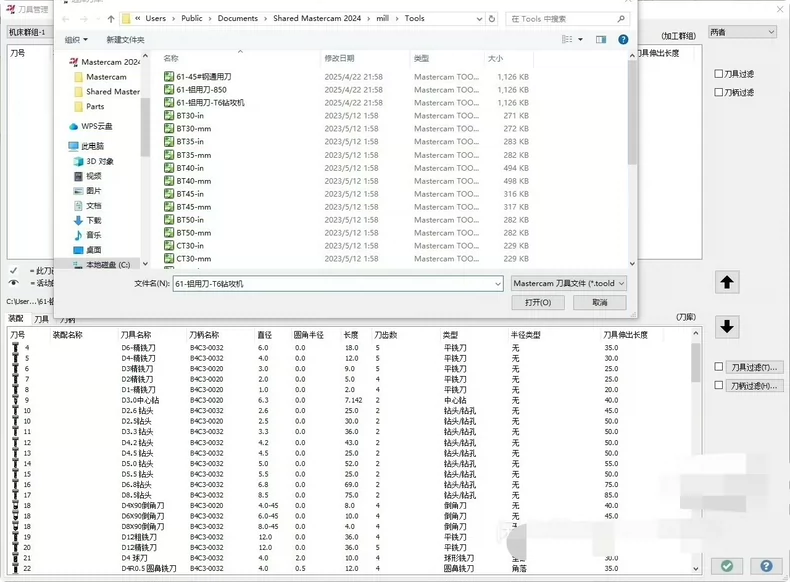
Task: Click 取消 button
Action: 600,302
